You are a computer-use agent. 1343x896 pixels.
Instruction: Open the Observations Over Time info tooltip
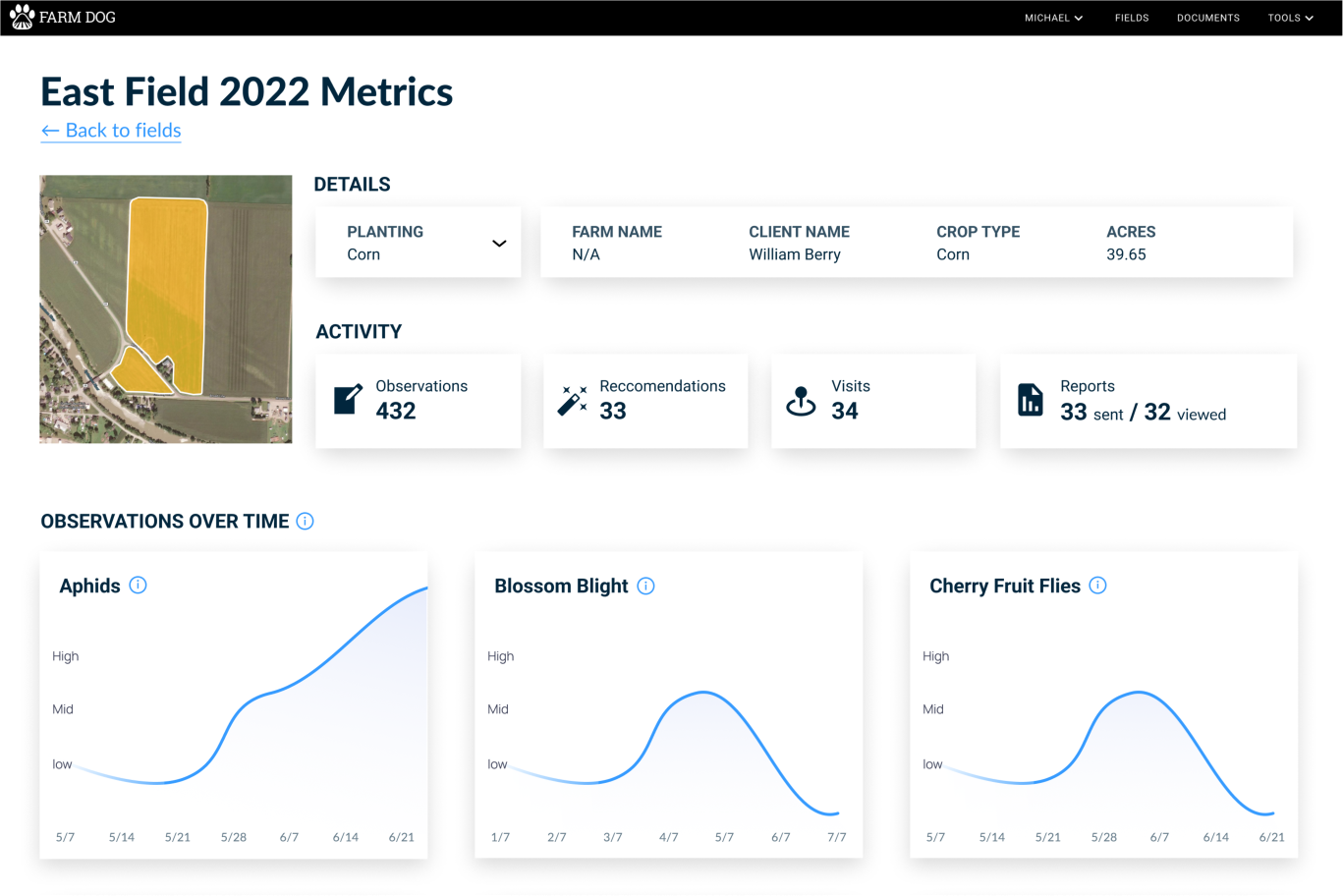pos(305,521)
